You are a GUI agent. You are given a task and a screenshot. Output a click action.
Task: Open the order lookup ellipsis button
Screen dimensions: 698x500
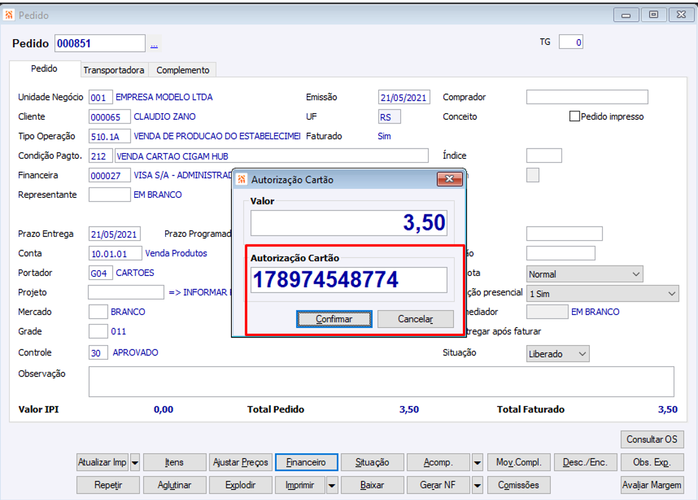point(154,44)
